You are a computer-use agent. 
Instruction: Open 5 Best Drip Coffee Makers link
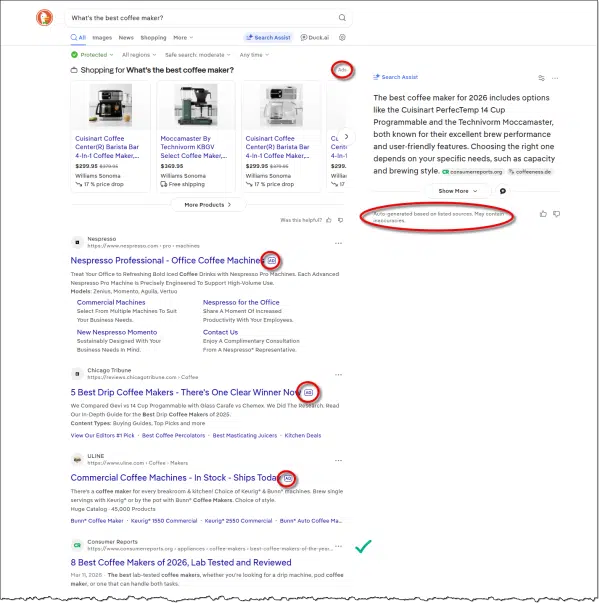tap(185, 392)
